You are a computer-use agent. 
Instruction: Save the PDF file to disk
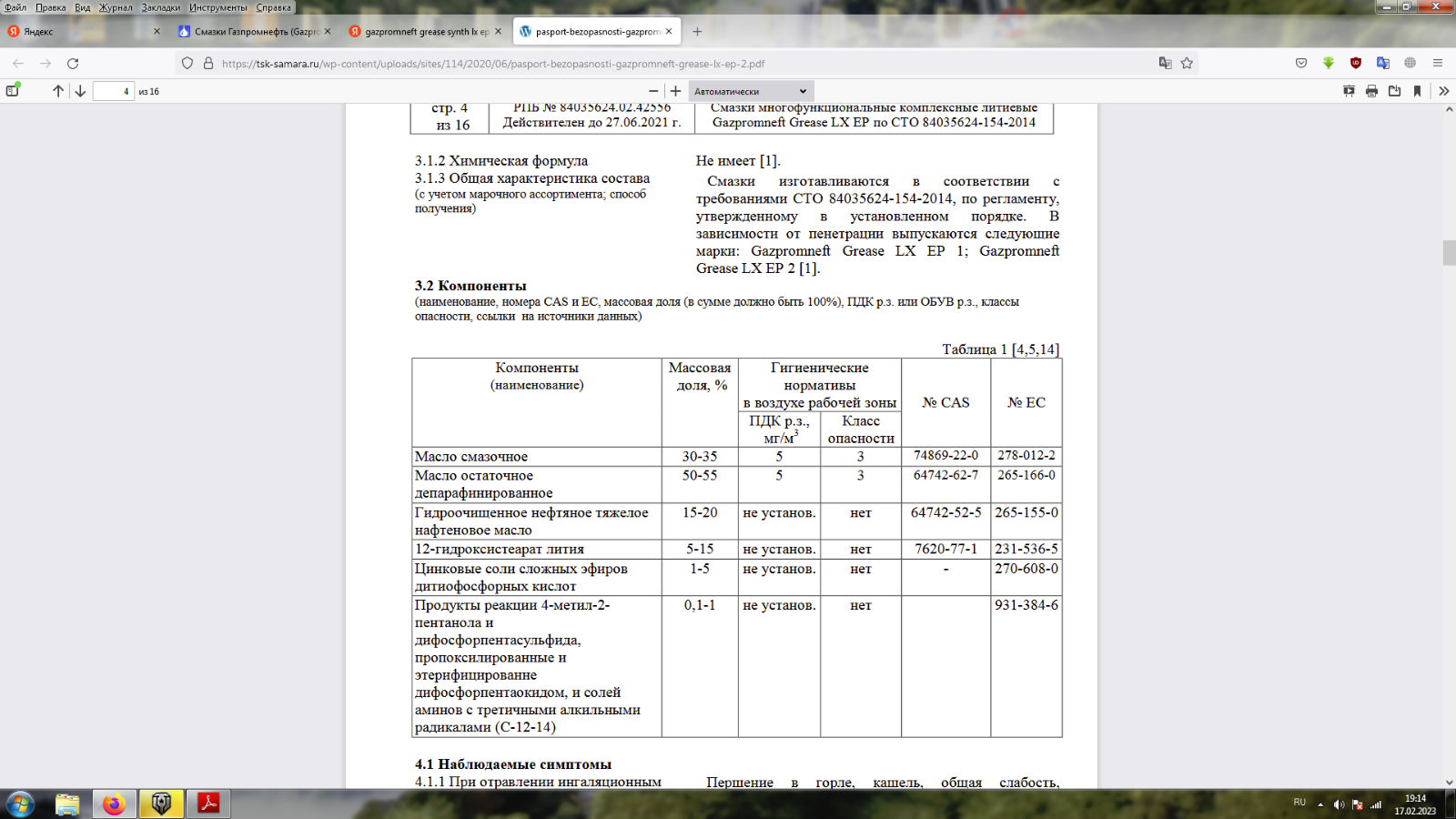[1394, 91]
